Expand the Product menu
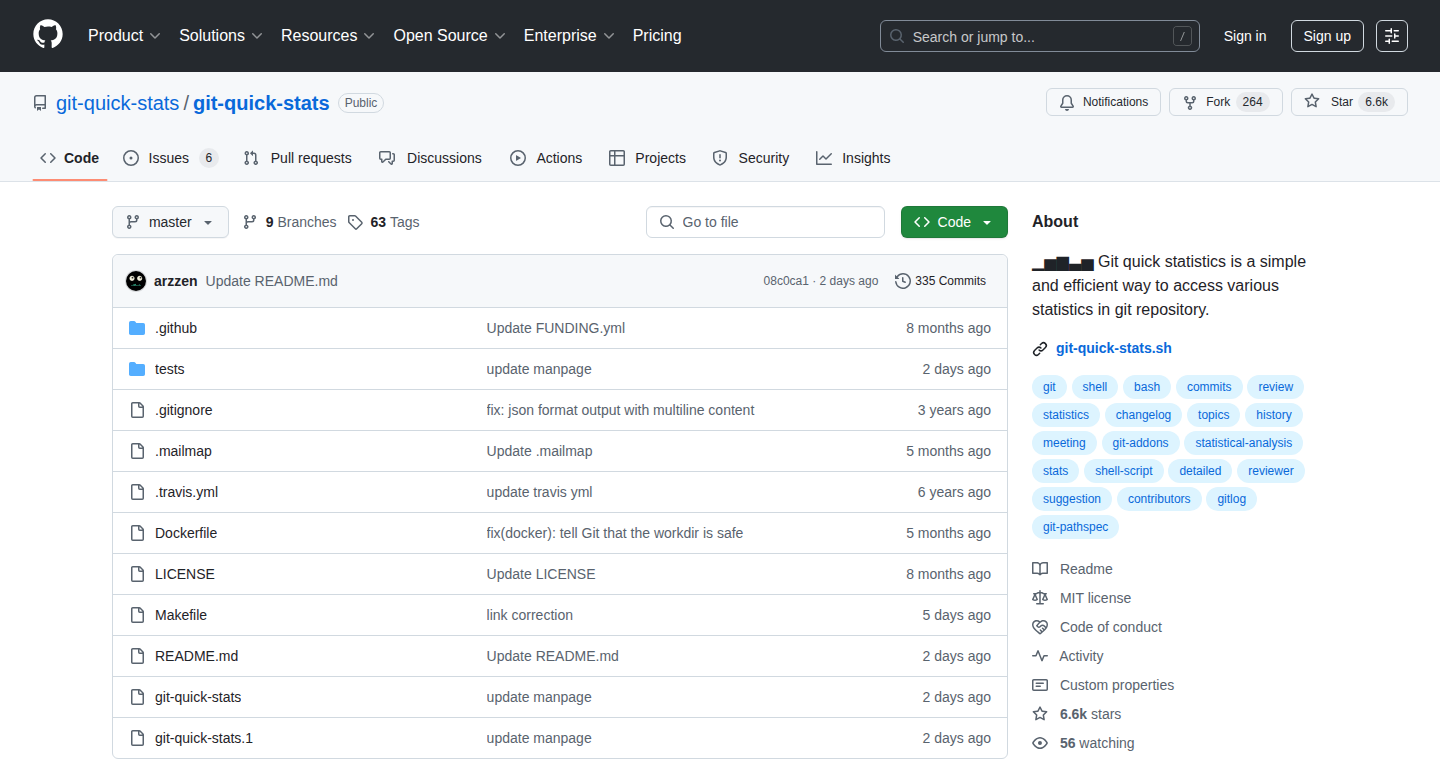The width and height of the screenshot is (1440, 761). (124, 36)
